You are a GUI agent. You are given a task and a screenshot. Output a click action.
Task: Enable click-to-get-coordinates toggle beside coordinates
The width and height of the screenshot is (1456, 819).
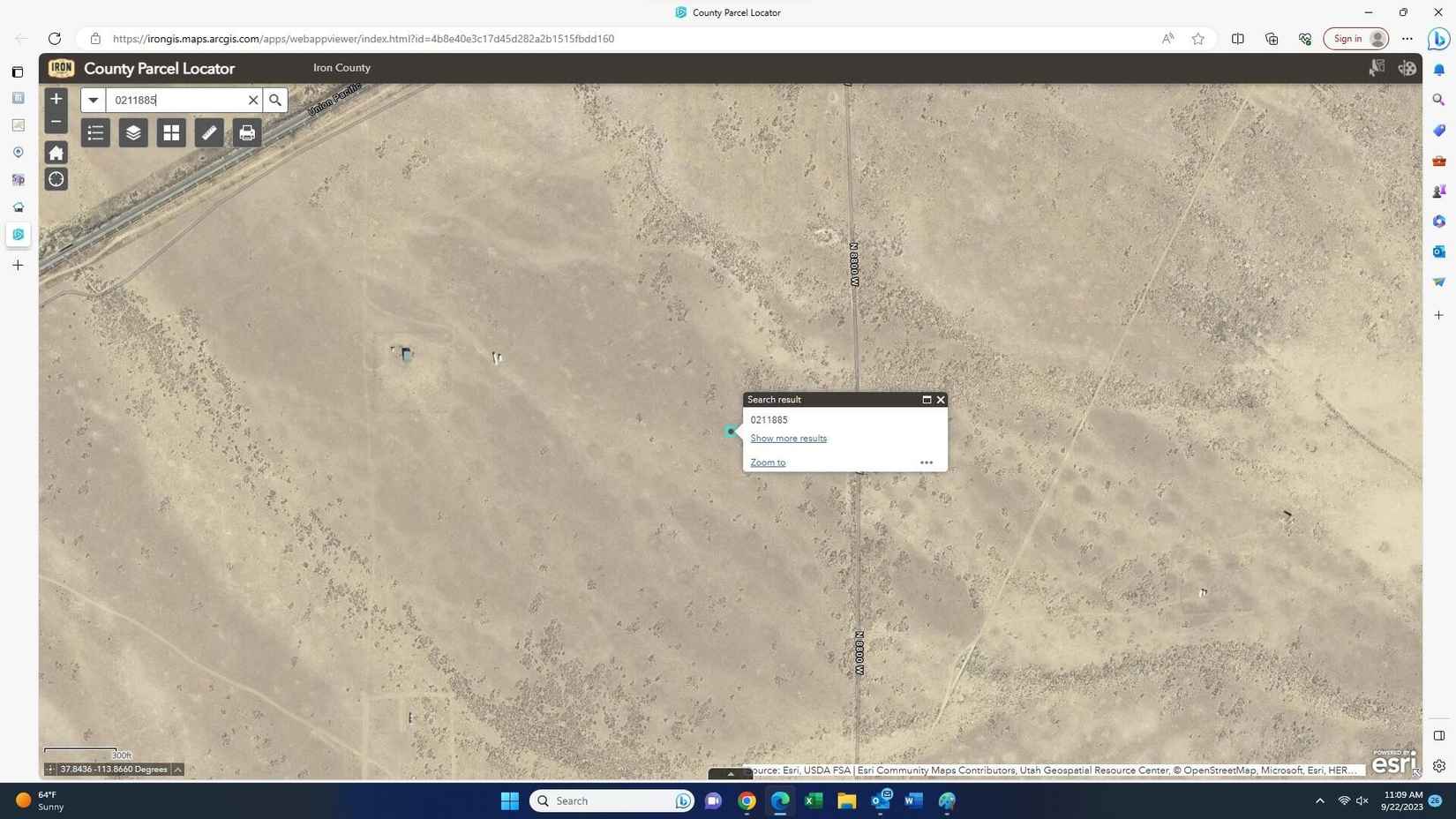pyautogui.click(x=50, y=770)
